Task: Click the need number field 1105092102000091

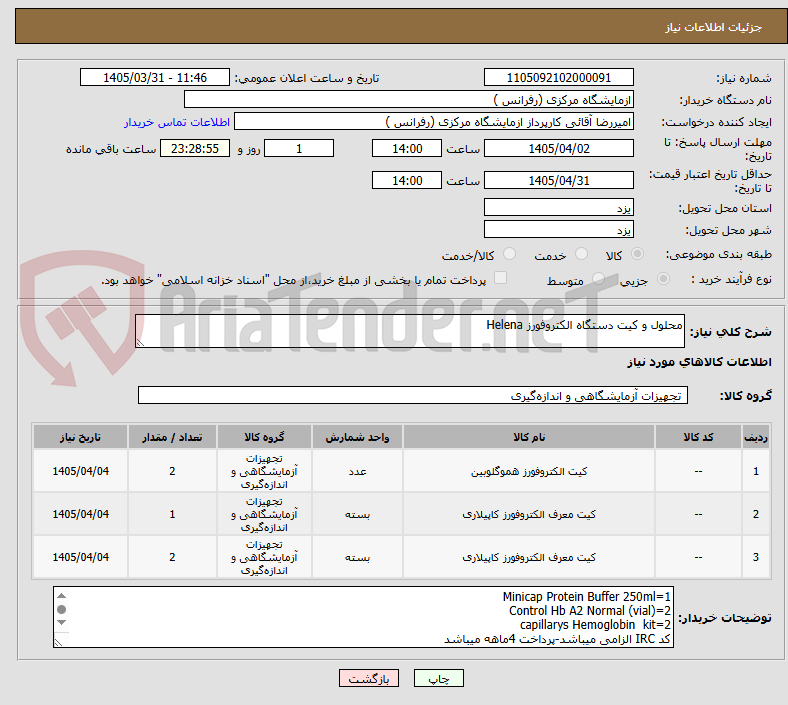Action: (558, 78)
